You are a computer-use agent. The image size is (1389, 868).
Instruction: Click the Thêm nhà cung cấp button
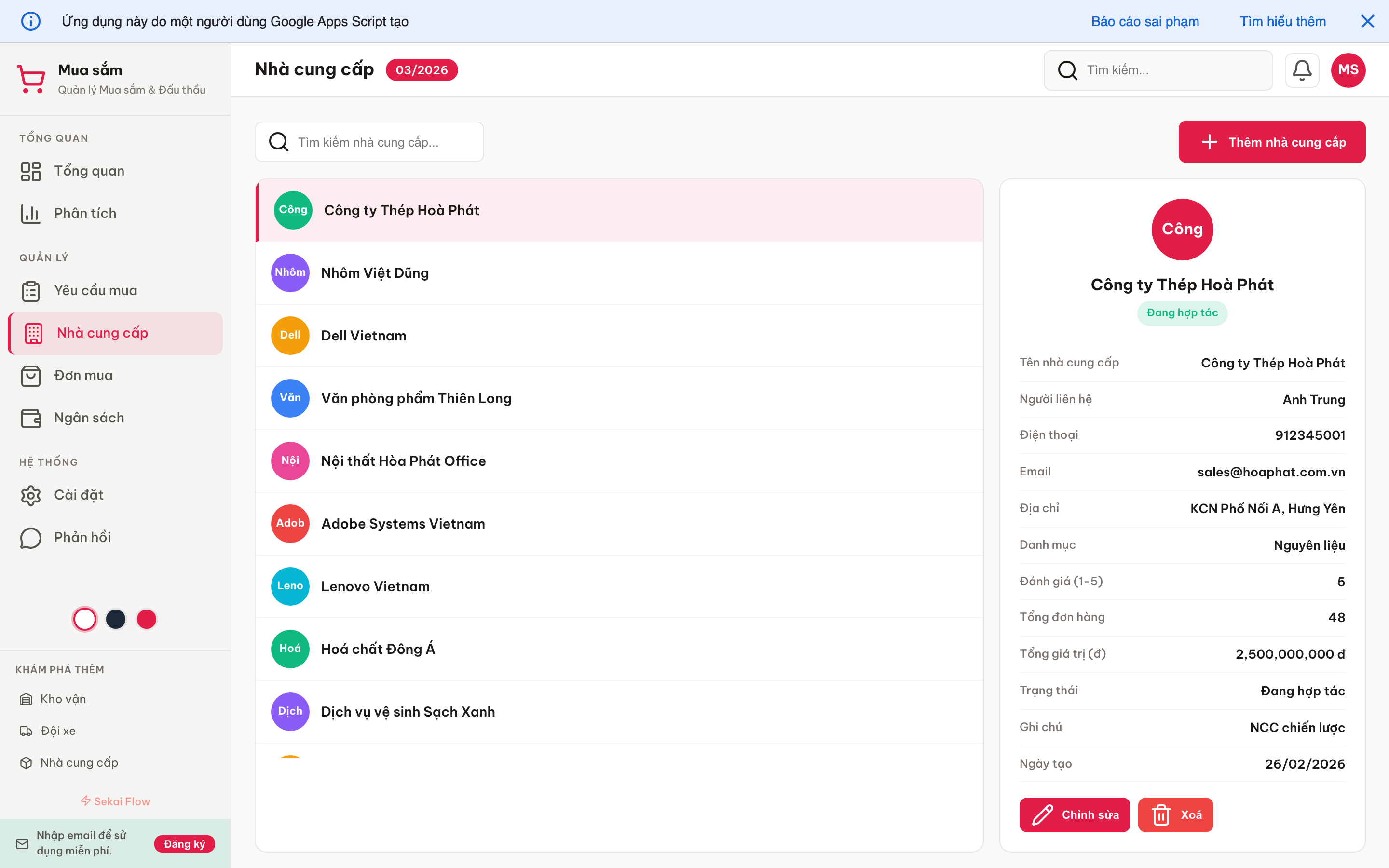1272,142
